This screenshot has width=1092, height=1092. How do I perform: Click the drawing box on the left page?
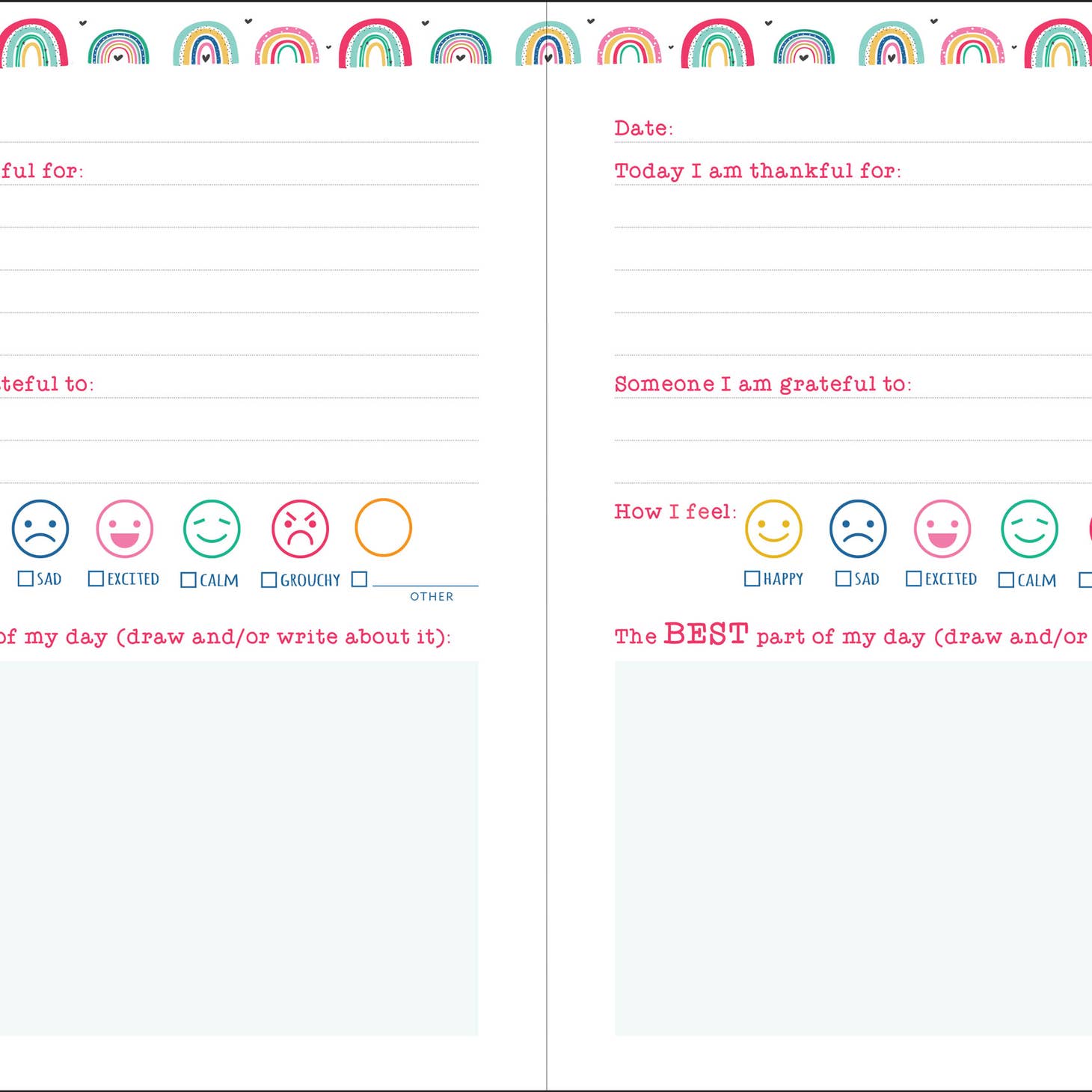click(x=239, y=848)
